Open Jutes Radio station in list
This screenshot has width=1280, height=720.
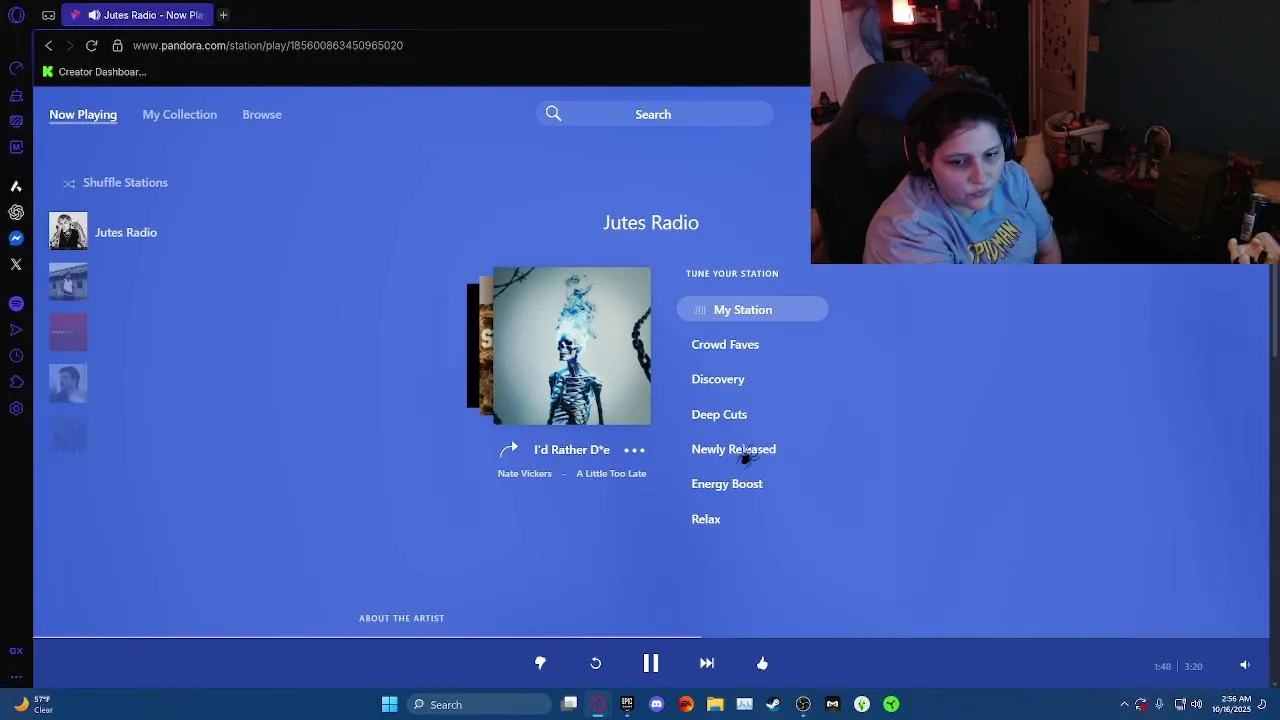point(126,232)
